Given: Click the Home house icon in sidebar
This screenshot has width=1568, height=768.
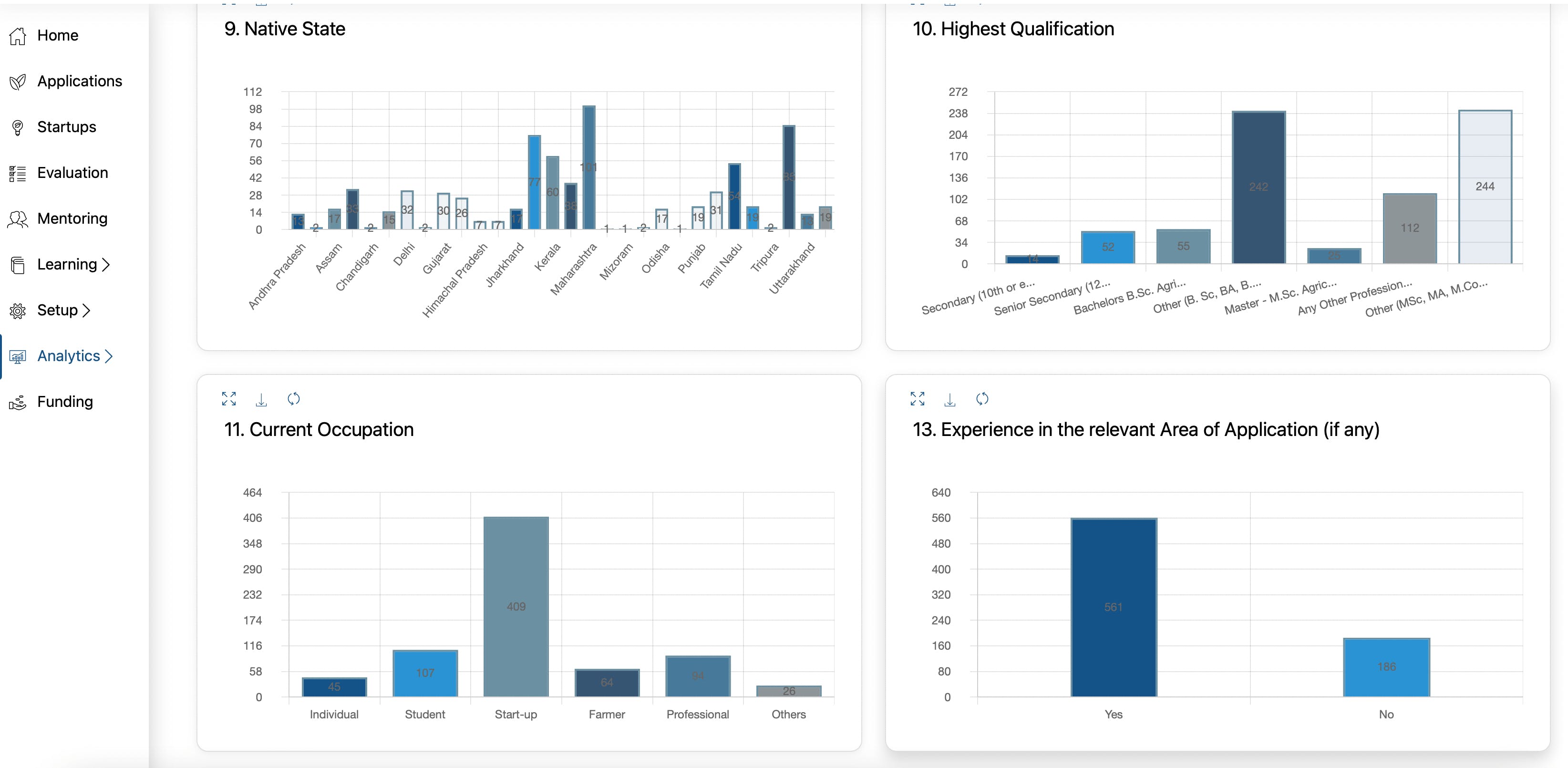Looking at the screenshot, I should (18, 36).
